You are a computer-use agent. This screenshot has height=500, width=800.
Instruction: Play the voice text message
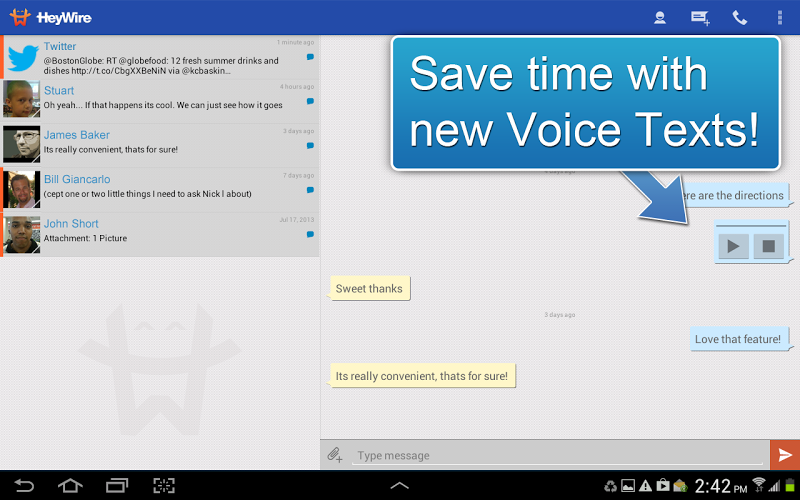pyautogui.click(x=733, y=246)
